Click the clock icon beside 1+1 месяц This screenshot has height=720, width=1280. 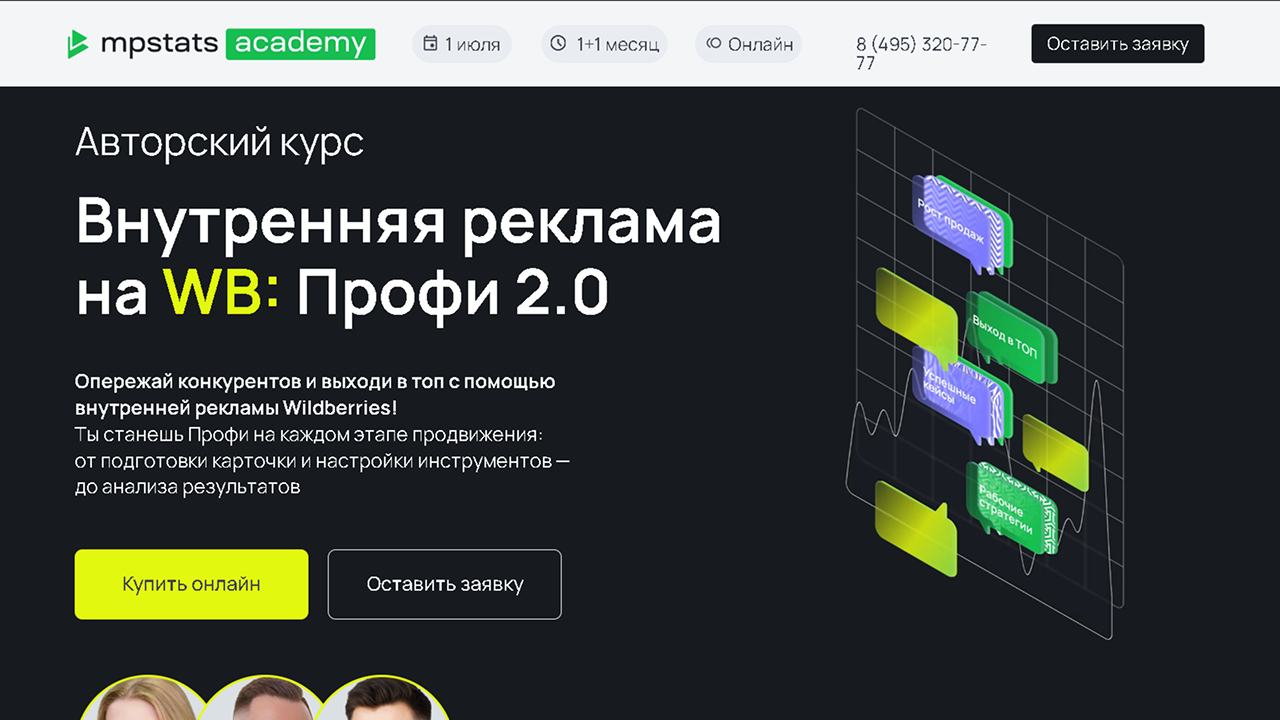(558, 44)
